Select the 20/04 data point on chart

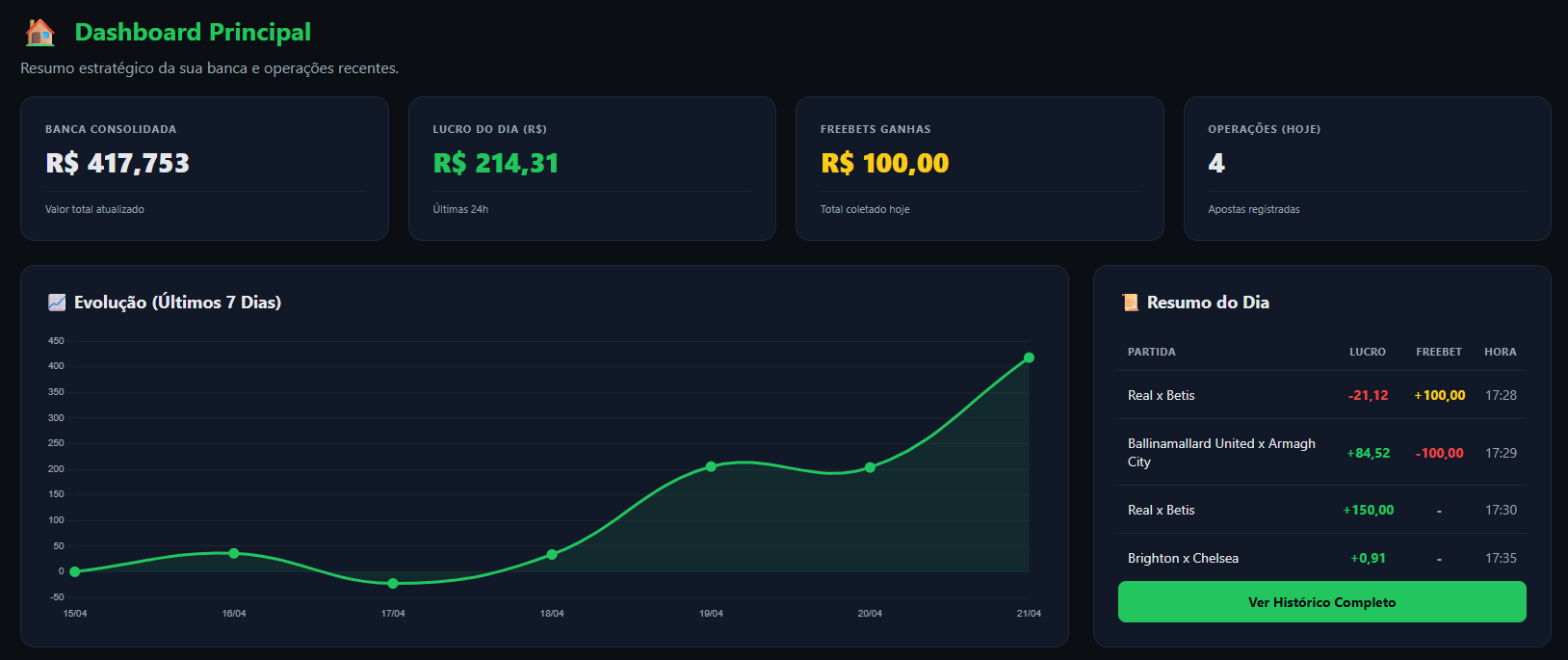(x=870, y=467)
